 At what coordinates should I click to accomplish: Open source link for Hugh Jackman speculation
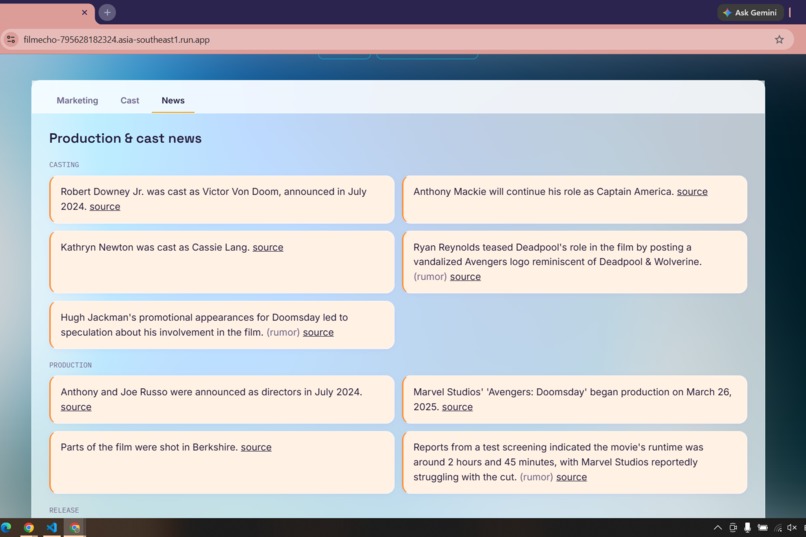[318, 332]
